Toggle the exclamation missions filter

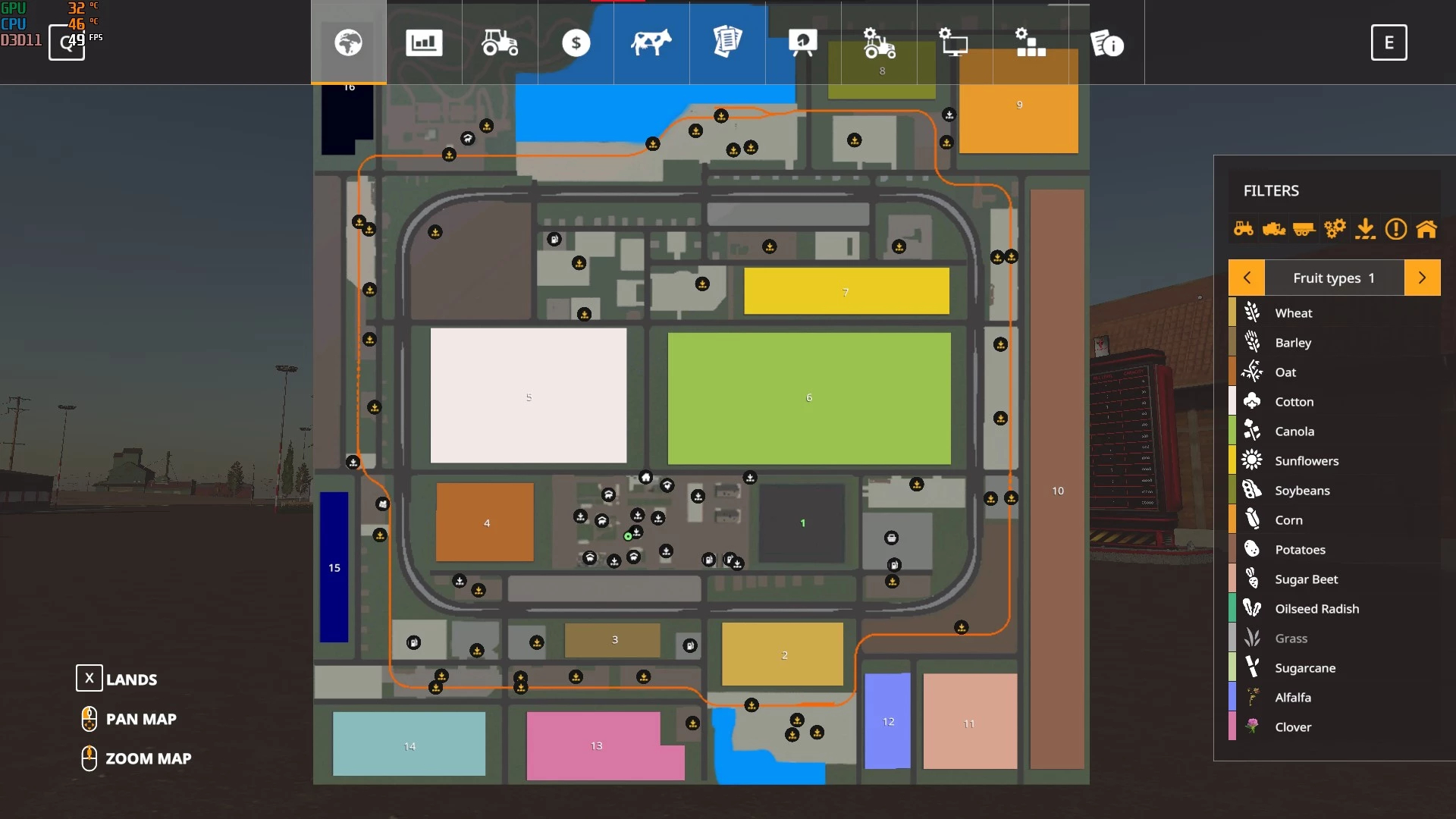tap(1395, 228)
